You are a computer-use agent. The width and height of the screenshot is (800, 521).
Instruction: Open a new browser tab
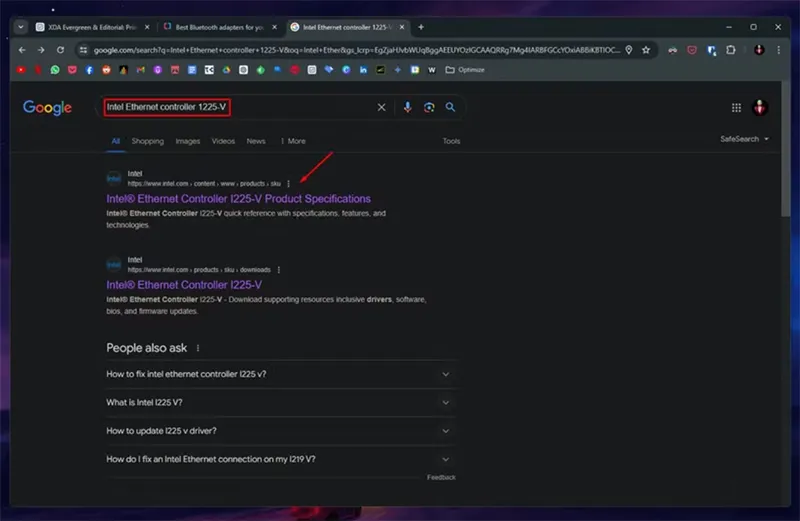(421, 27)
